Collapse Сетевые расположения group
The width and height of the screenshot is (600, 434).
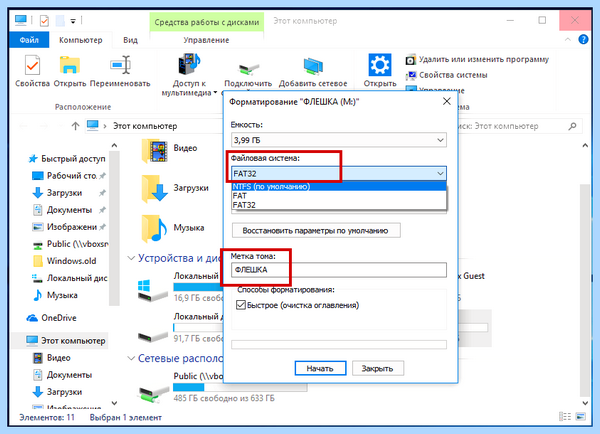pyautogui.click(x=131, y=358)
